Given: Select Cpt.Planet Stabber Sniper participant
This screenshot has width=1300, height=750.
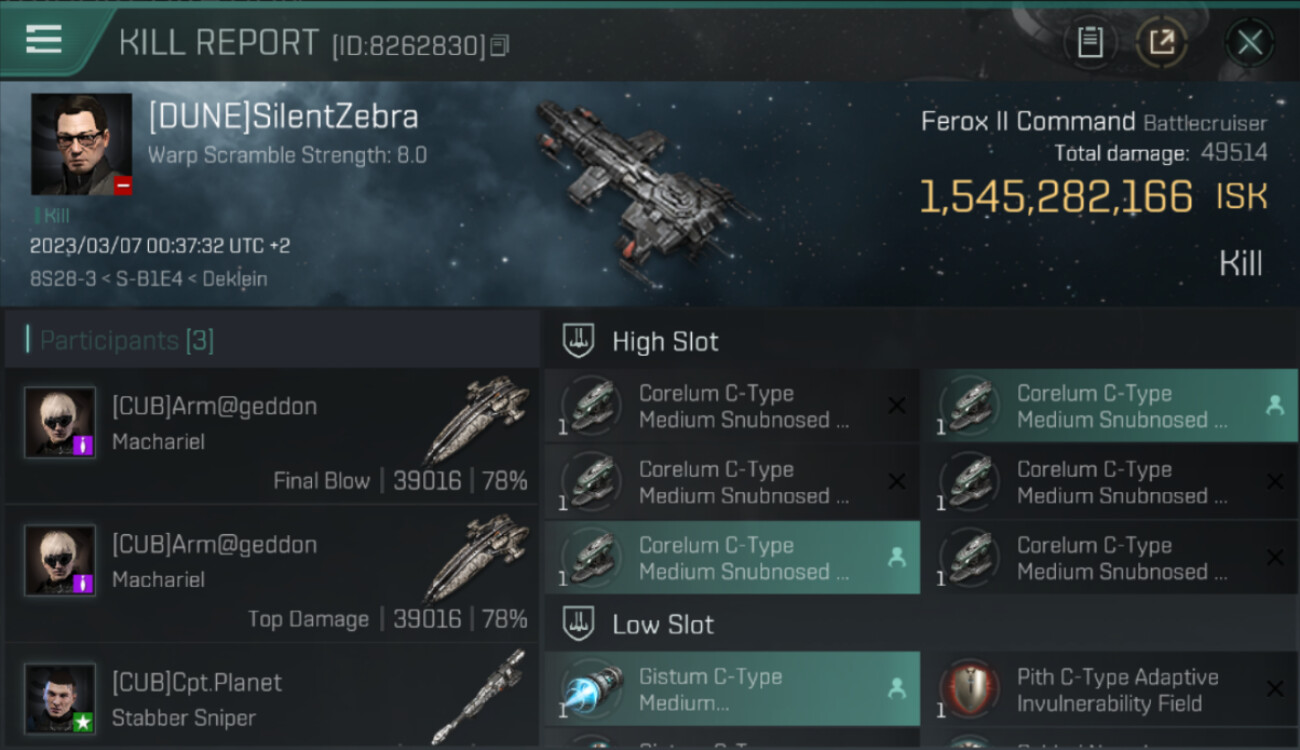Looking at the screenshot, I should (x=272, y=697).
